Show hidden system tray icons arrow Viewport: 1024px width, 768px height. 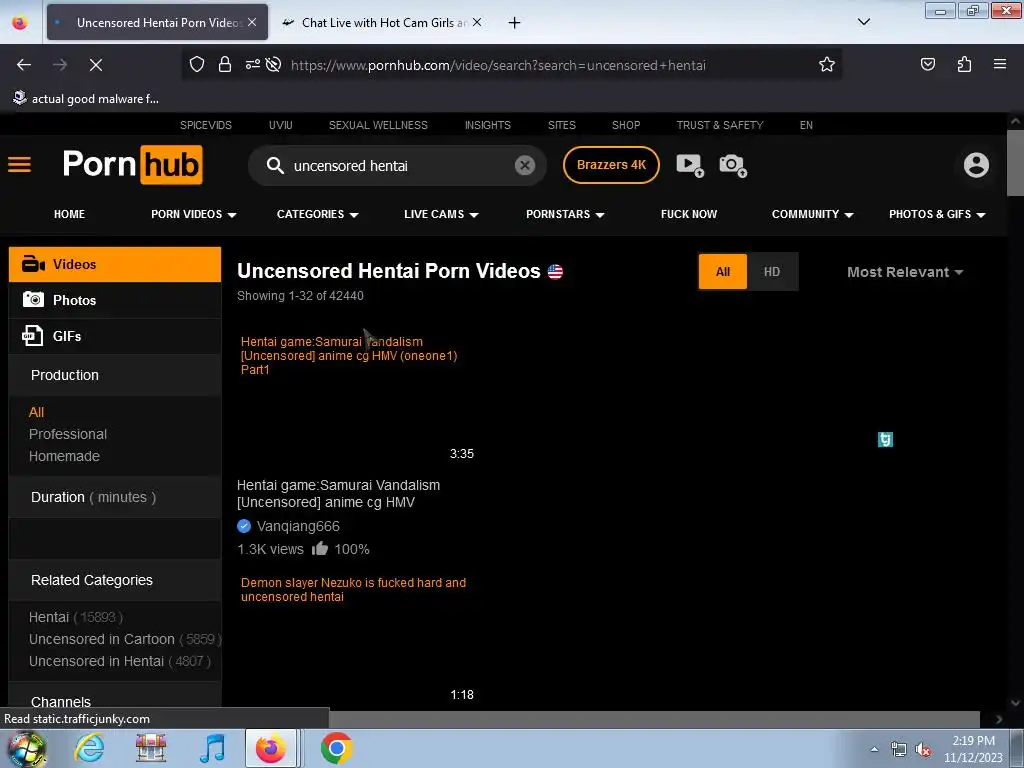874,749
